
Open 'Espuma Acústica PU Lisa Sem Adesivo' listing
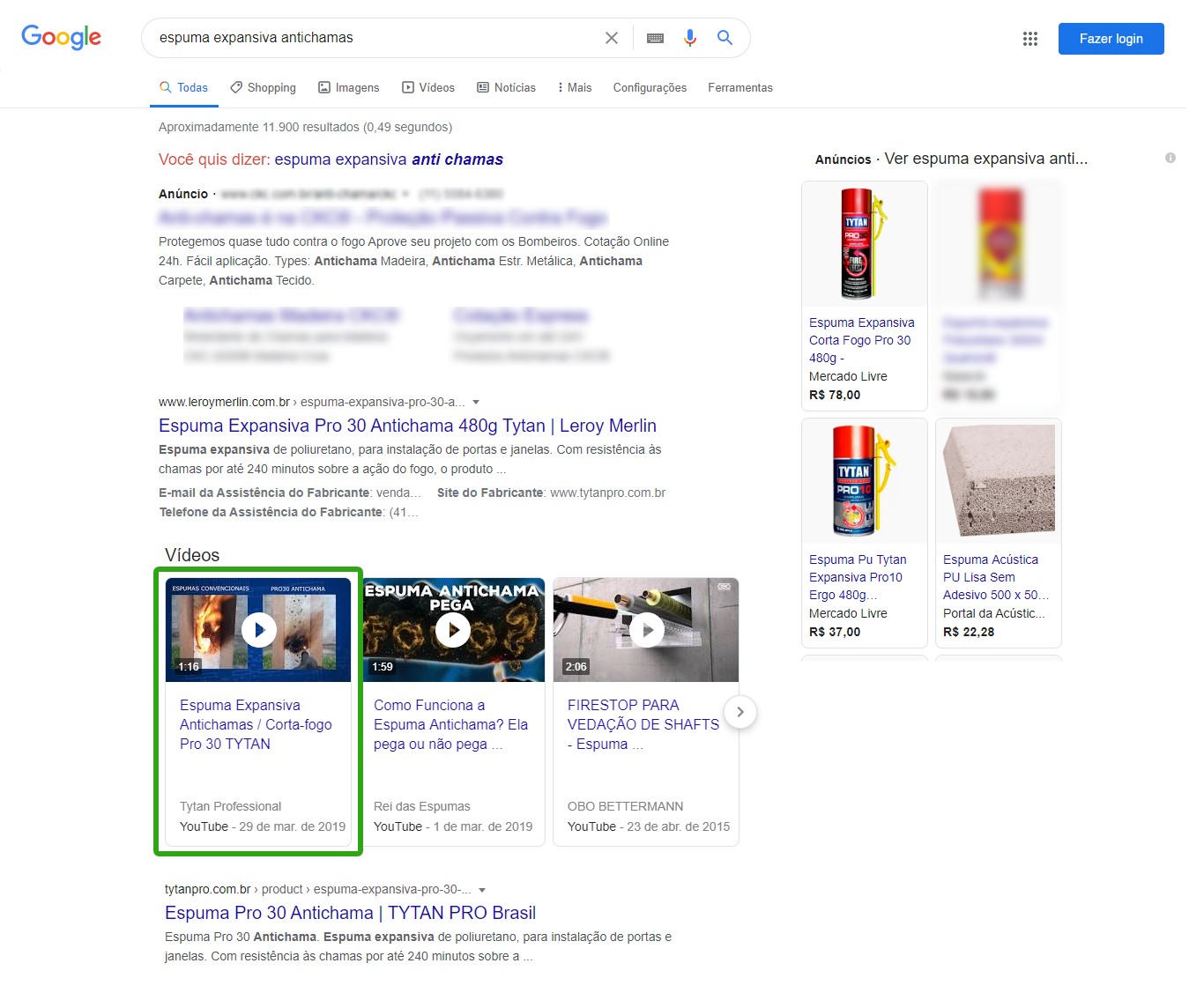coord(996,577)
